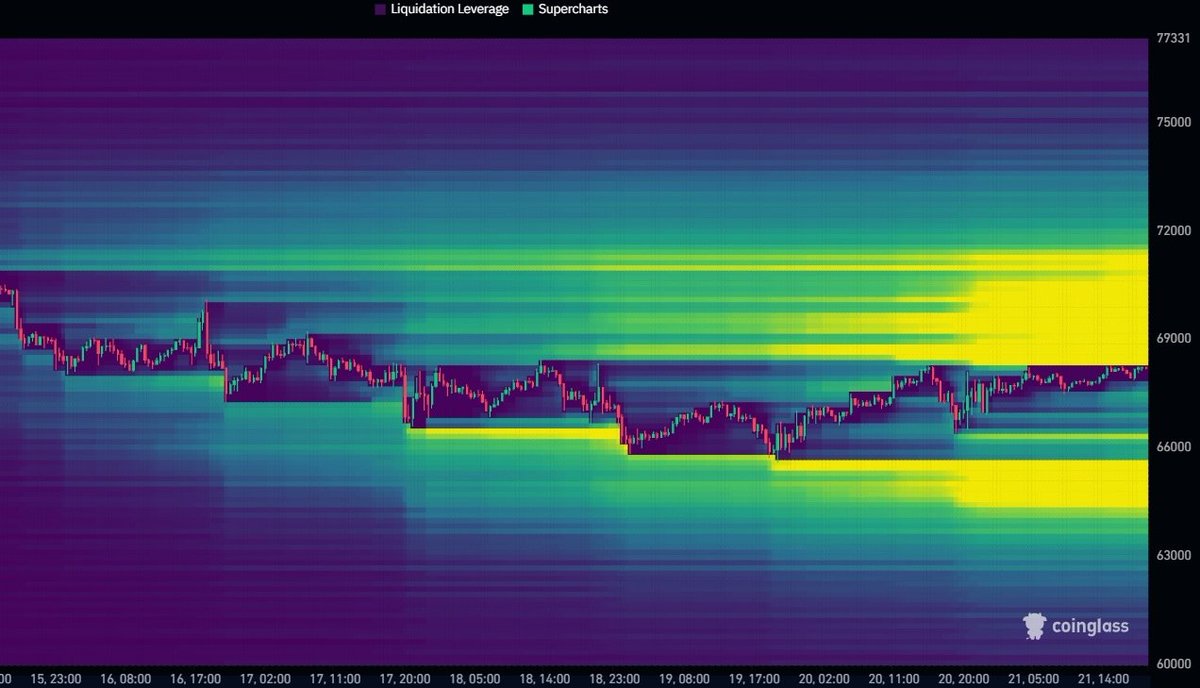
Task: Toggle the Supercharts legend entry
Action: tap(564, 9)
